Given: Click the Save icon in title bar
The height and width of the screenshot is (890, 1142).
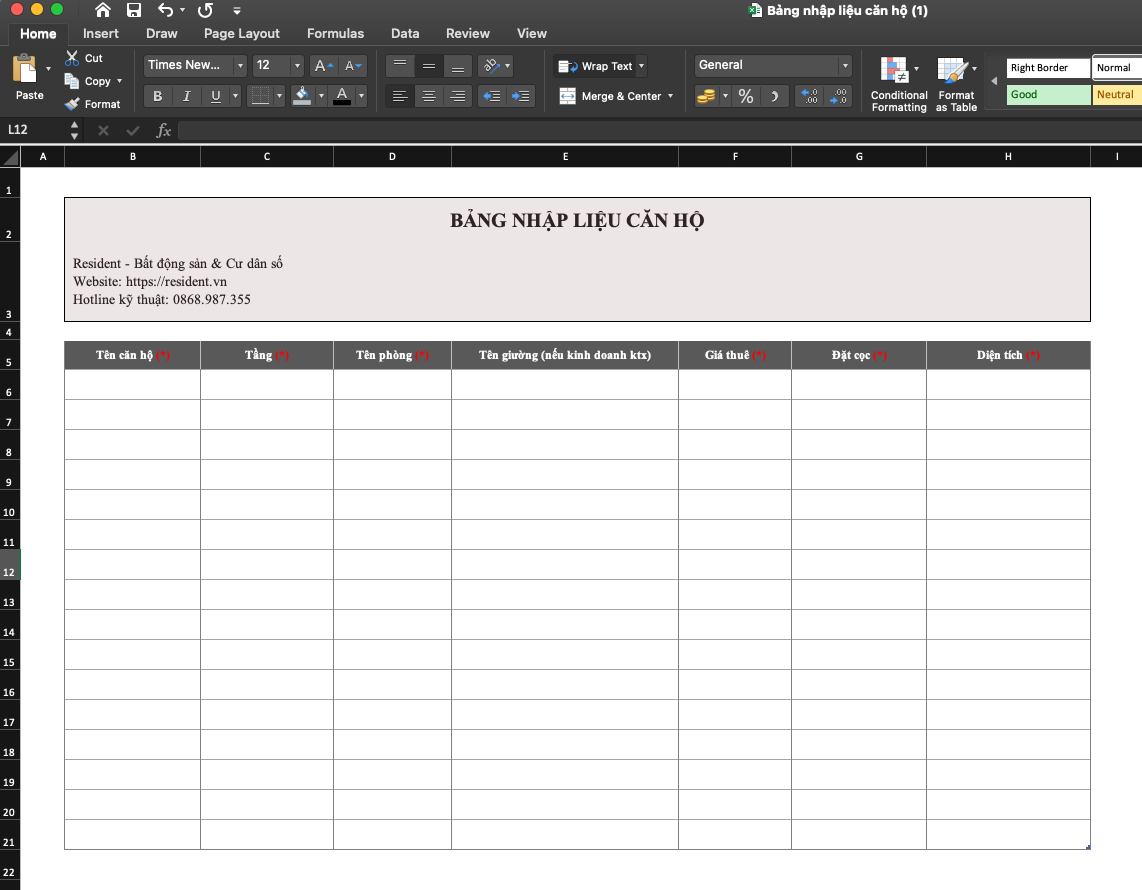Looking at the screenshot, I should (x=134, y=10).
